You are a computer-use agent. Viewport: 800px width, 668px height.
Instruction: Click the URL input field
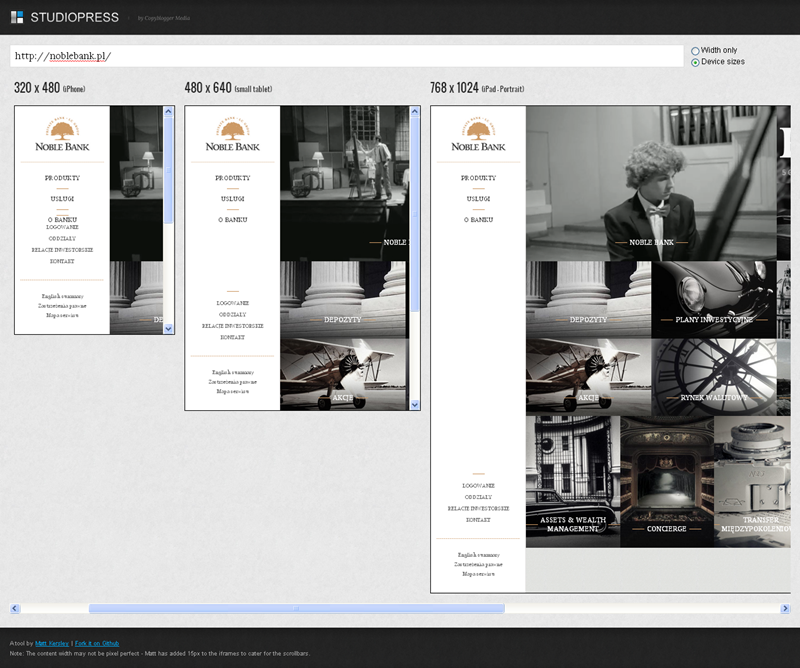pos(346,56)
